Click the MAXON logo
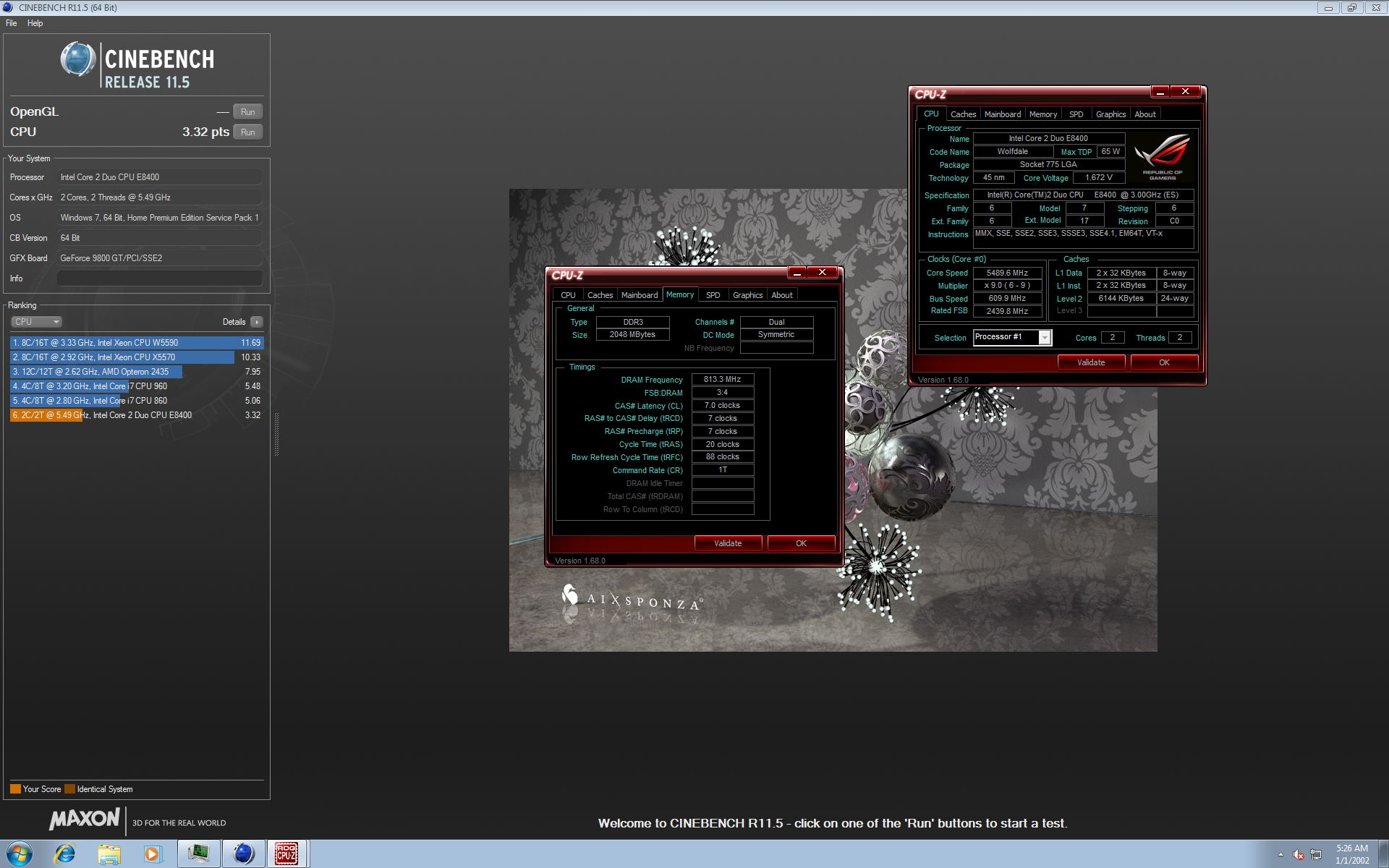Screen dimensions: 1389x868 point(85,819)
